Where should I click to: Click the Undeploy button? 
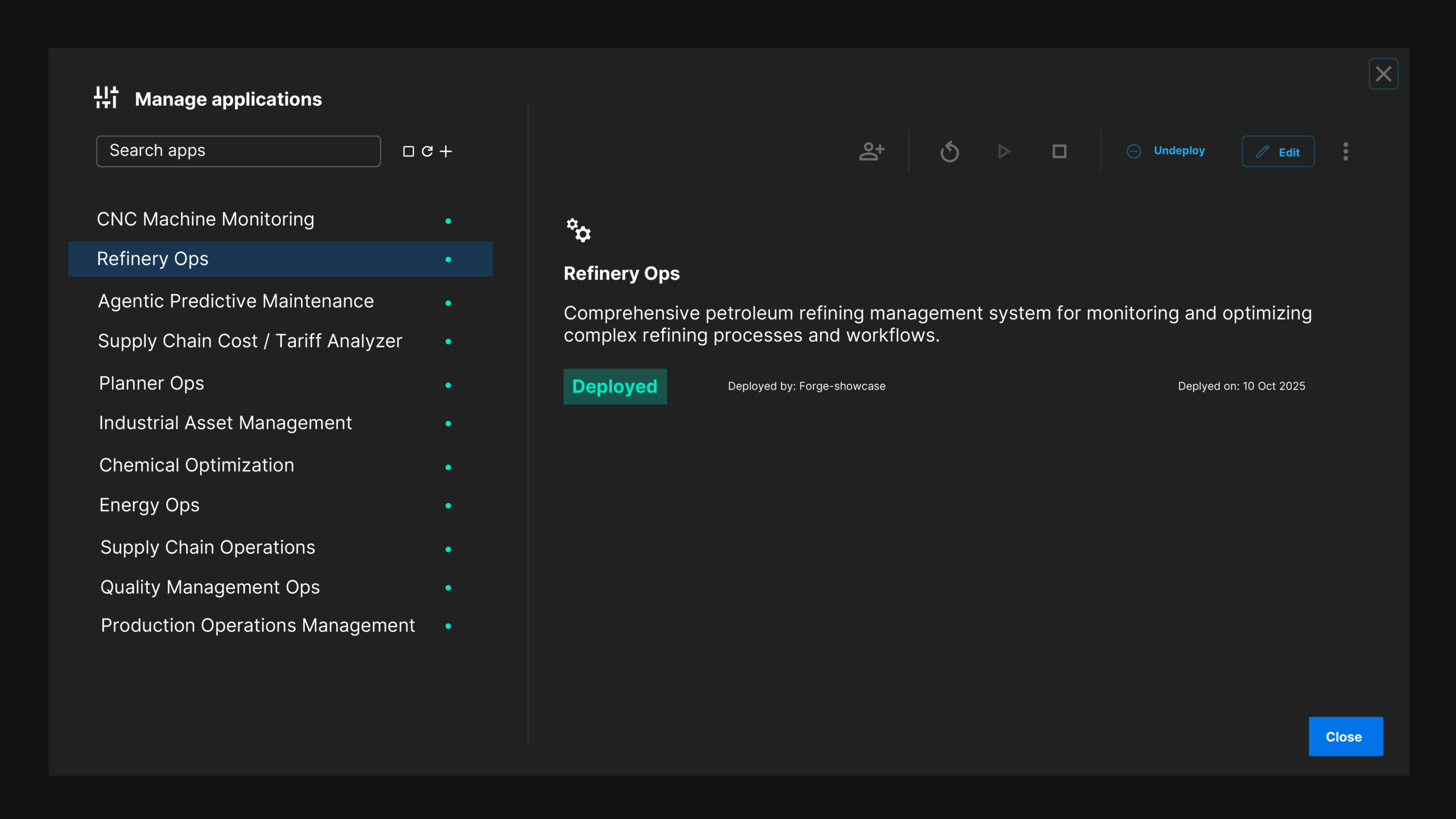(x=1166, y=151)
